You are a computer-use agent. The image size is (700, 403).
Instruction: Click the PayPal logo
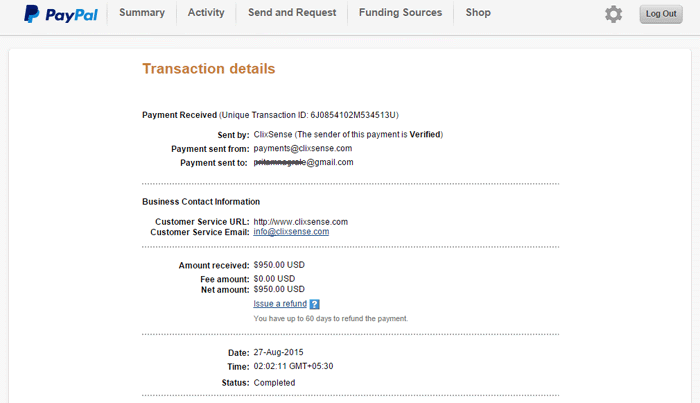[x=61, y=14]
